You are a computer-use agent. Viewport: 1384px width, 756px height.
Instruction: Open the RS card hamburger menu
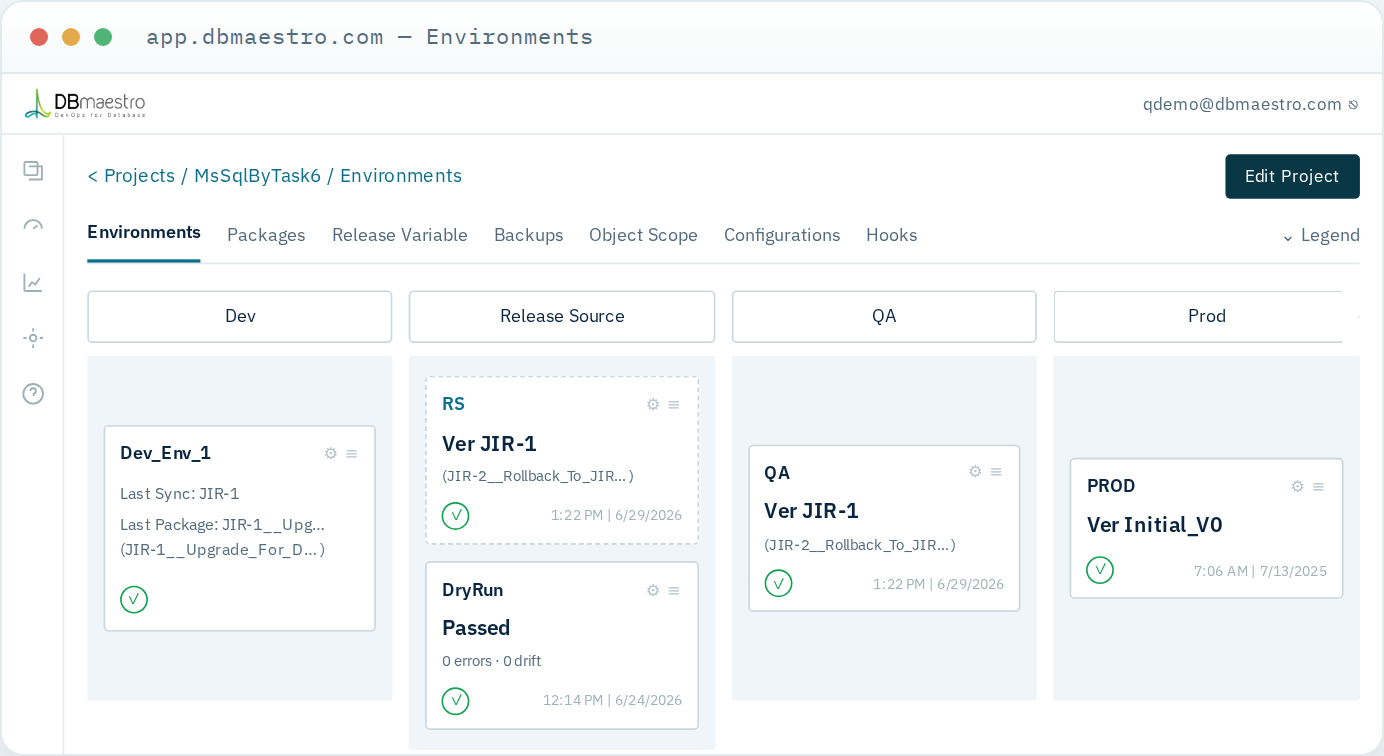coord(674,404)
